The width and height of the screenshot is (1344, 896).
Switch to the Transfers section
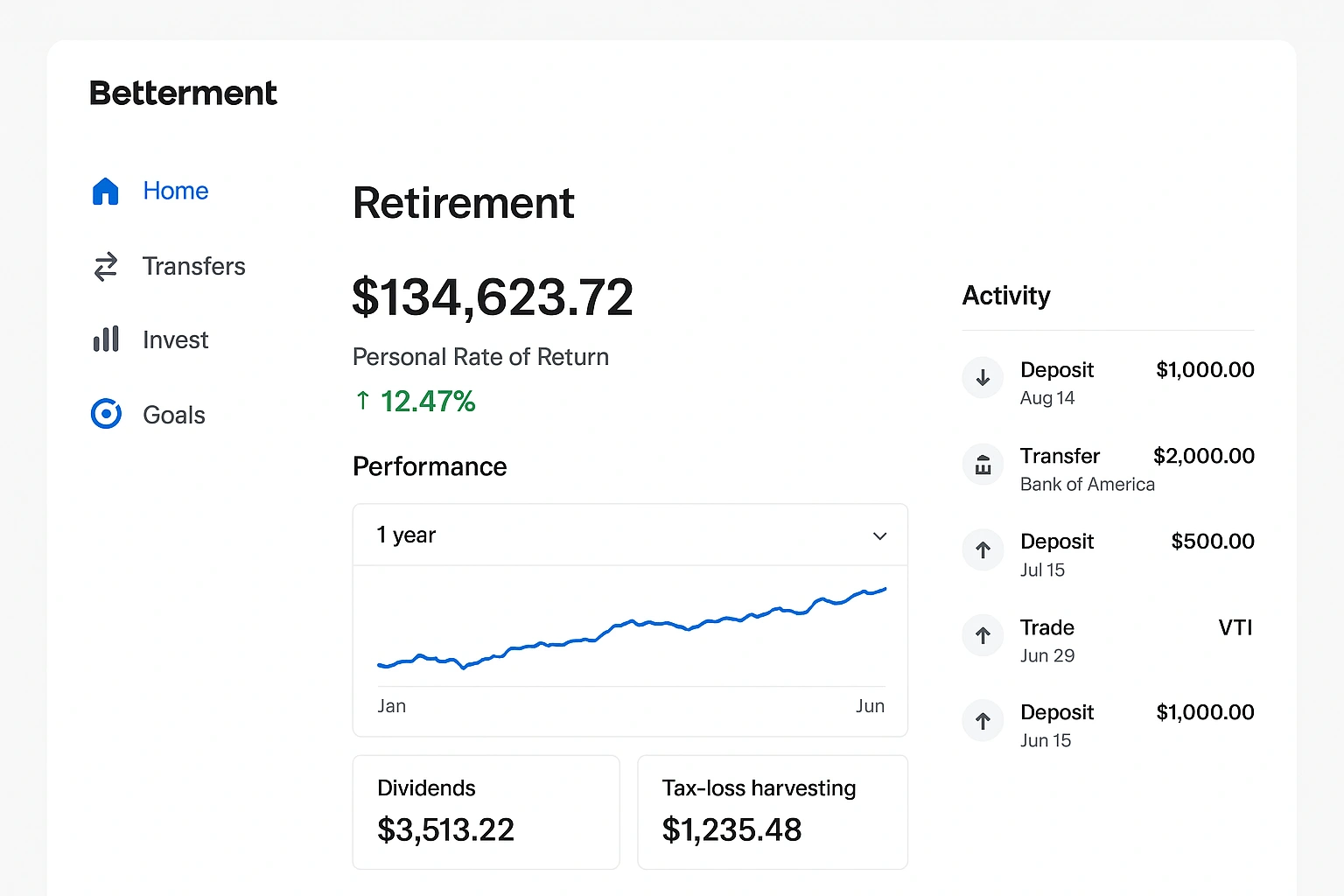pyautogui.click(x=193, y=267)
